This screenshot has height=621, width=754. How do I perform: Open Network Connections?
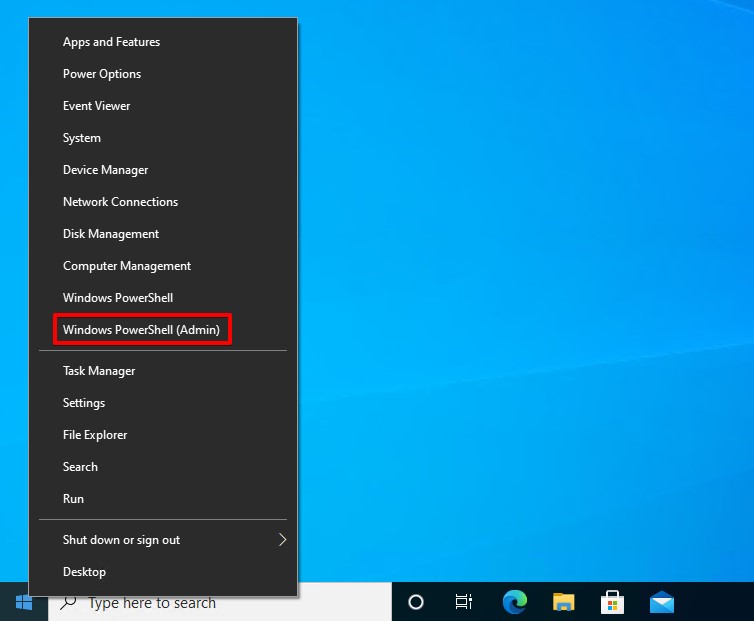(120, 202)
